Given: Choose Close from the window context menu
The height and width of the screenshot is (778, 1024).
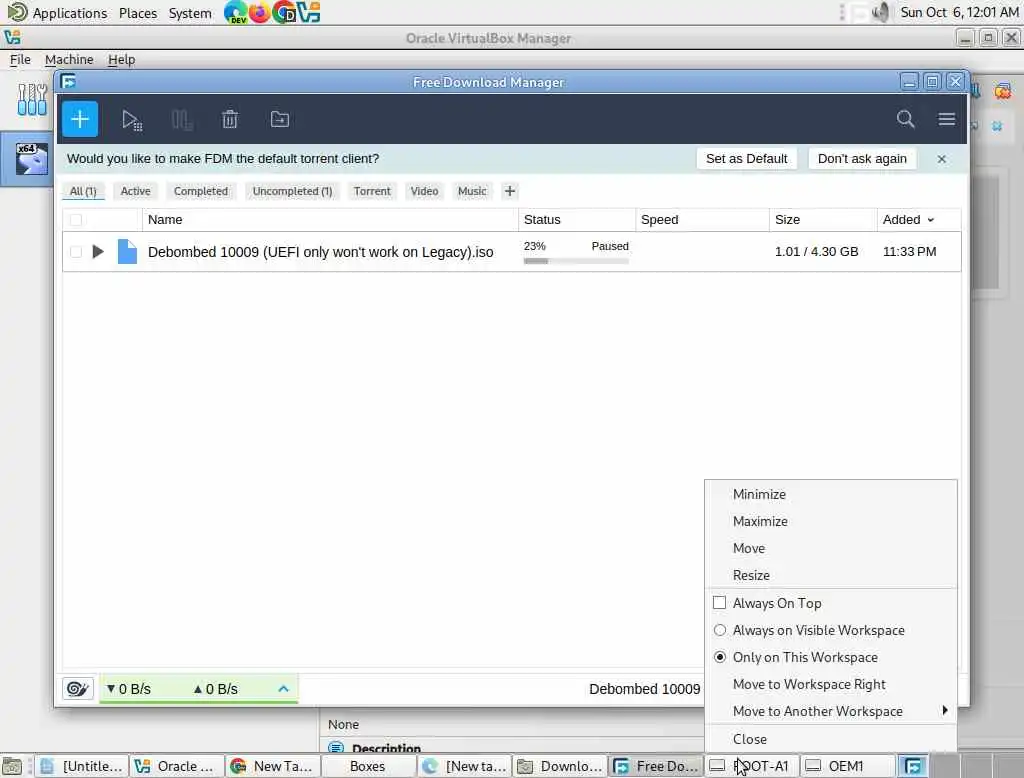Looking at the screenshot, I should click(831, 739).
